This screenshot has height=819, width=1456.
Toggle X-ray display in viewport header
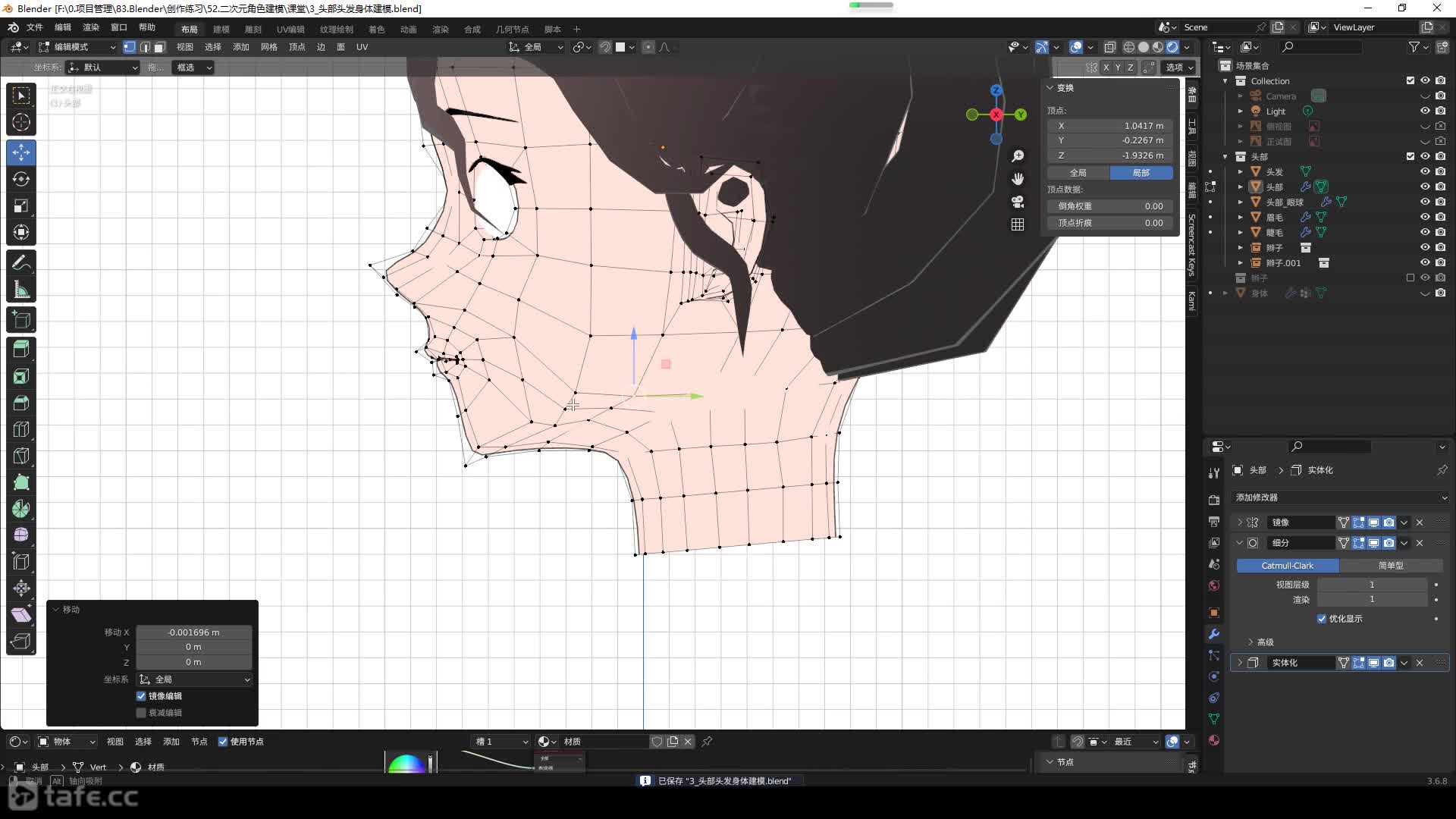(x=1109, y=47)
